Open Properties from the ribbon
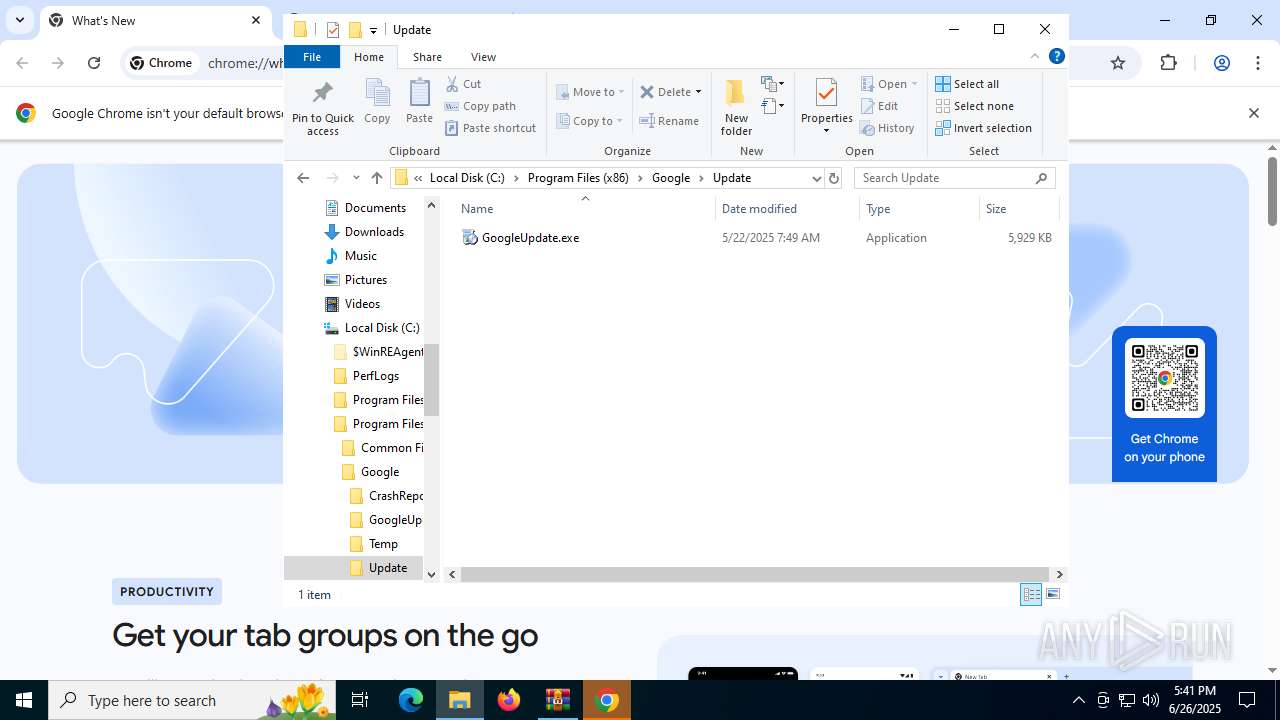1280x720 pixels. click(826, 108)
